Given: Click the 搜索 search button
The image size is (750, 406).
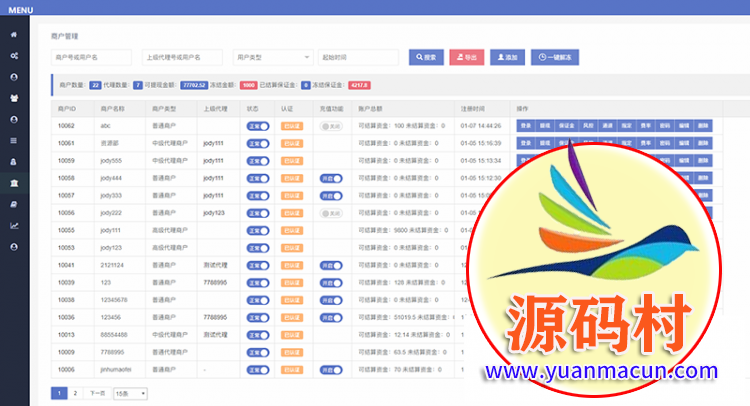Looking at the screenshot, I should (426, 57).
